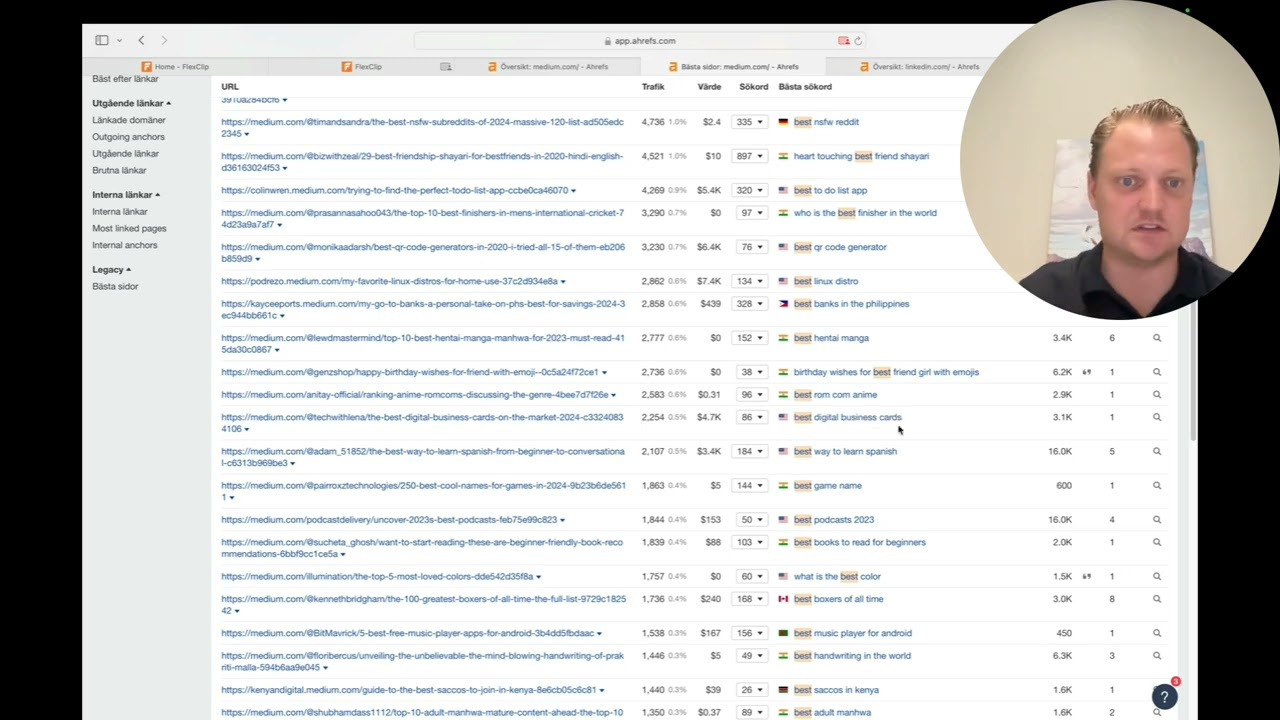Switch to the second FlexClip tab

click(x=362, y=67)
